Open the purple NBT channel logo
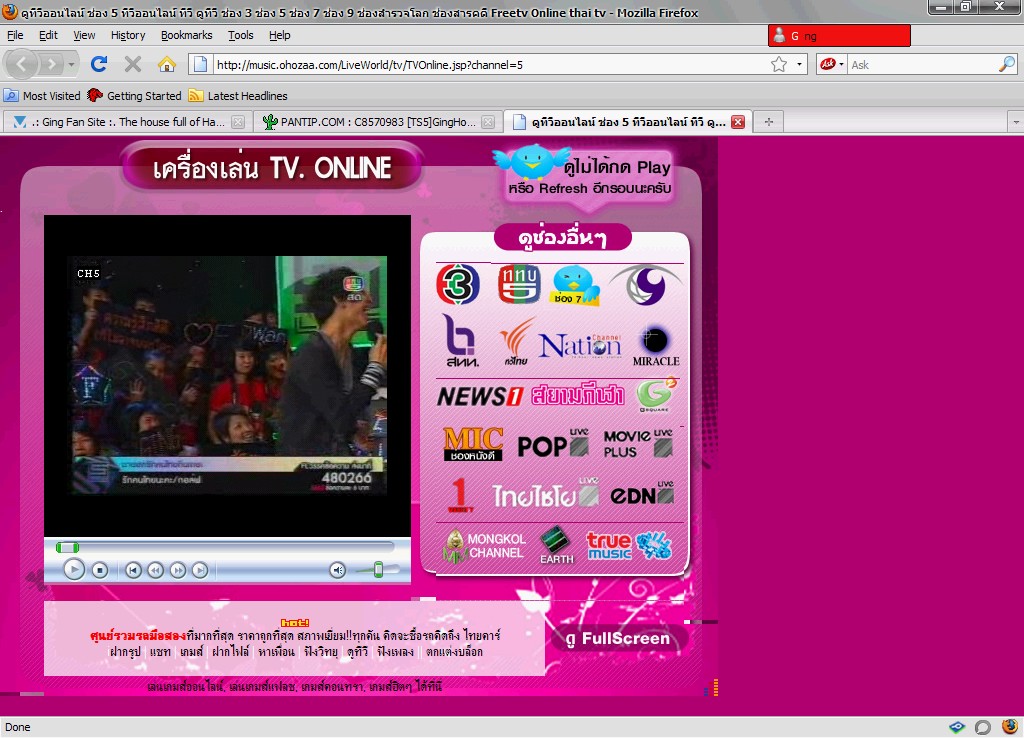Viewport: 1024px width, 738px height. [x=460, y=340]
